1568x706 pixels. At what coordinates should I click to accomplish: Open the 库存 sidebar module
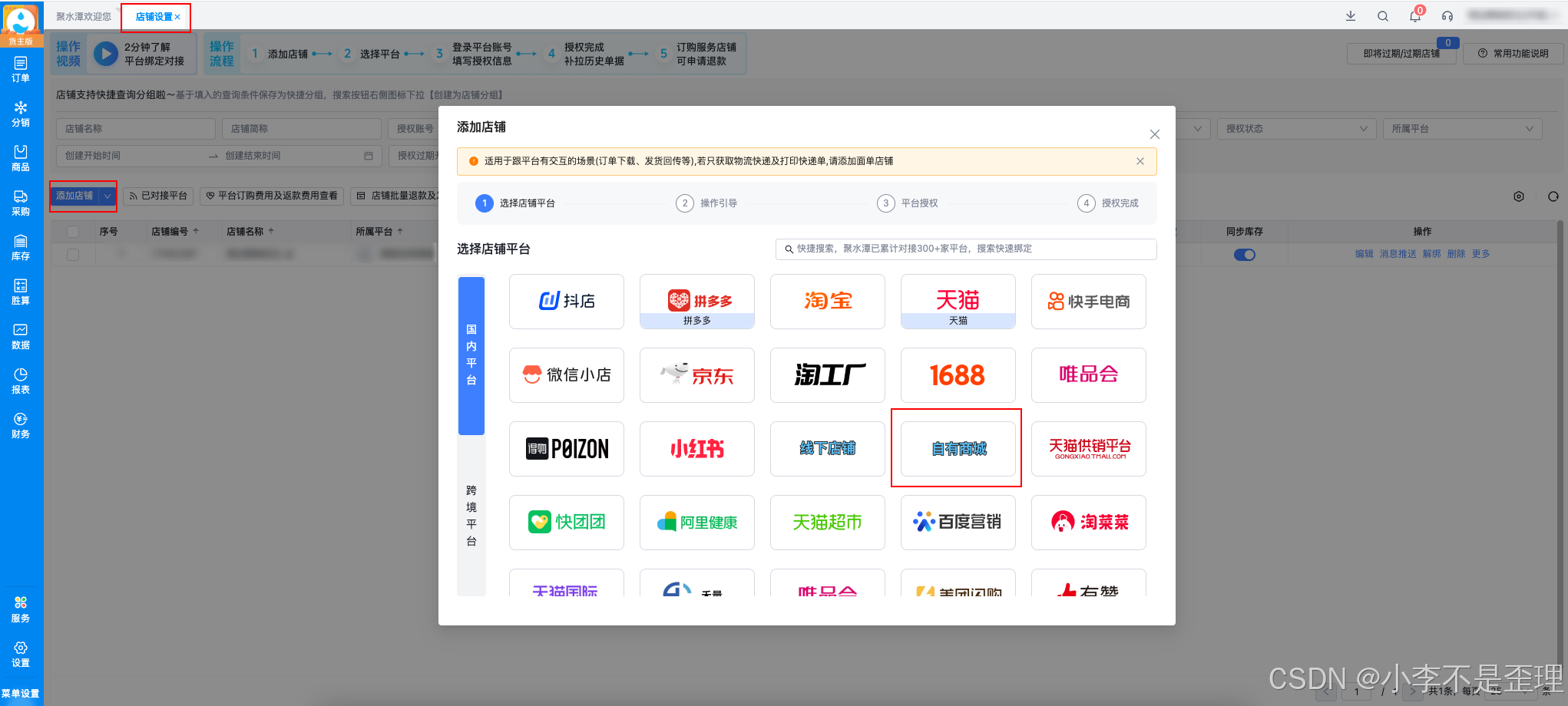point(21,247)
